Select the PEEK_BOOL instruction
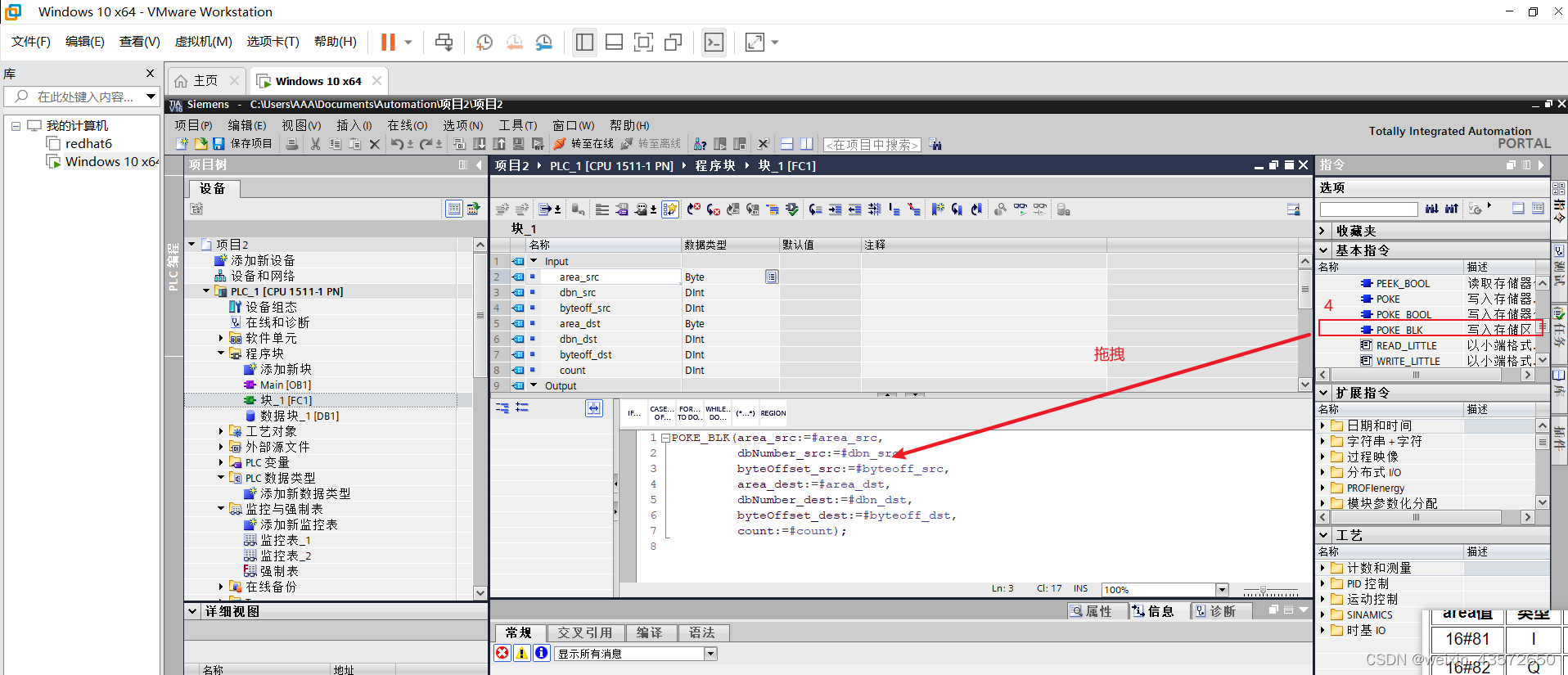 tap(1403, 283)
